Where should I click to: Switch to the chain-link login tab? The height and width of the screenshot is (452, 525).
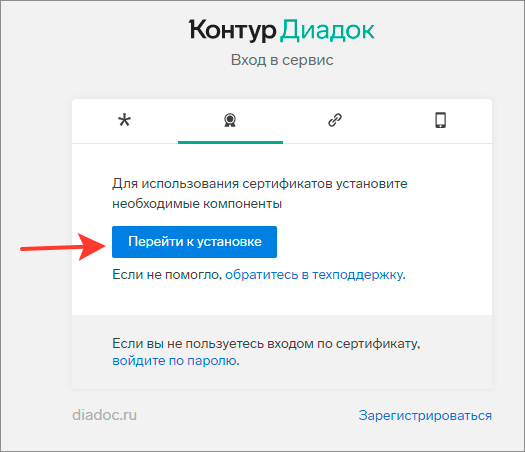point(335,120)
